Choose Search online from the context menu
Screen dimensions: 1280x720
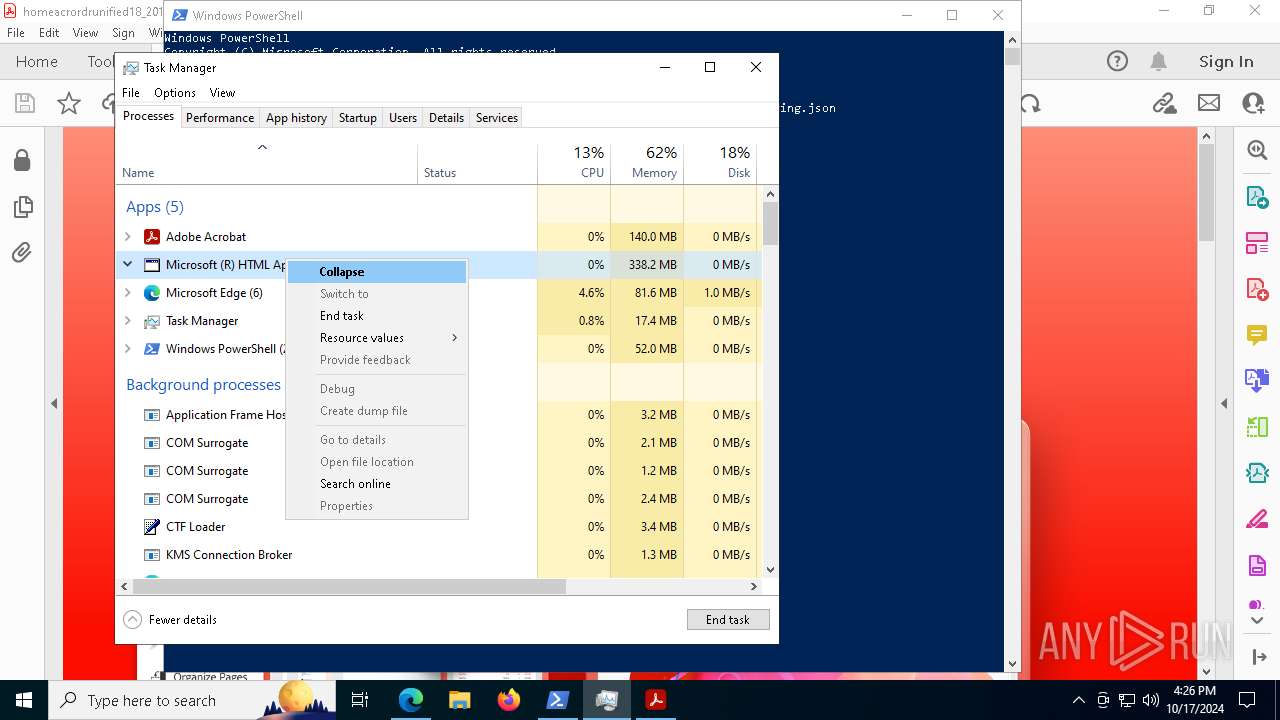pos(377,484)
